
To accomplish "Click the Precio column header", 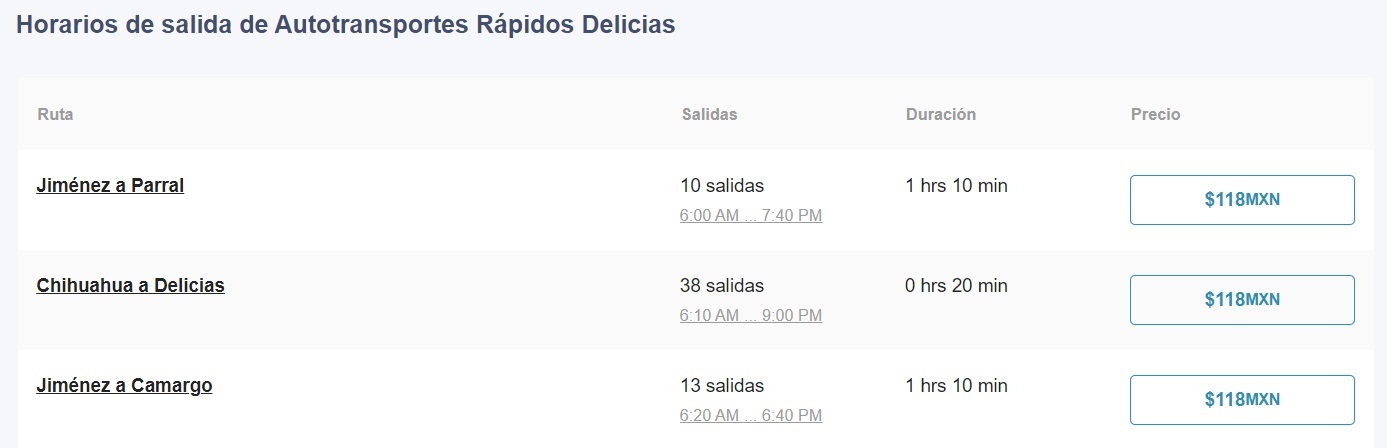I will pos(1155,114).
